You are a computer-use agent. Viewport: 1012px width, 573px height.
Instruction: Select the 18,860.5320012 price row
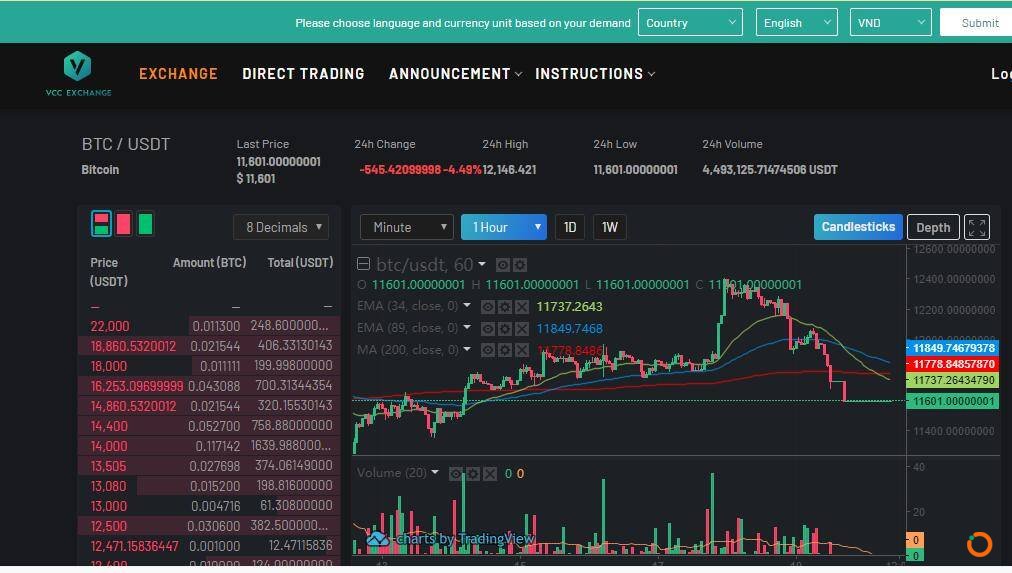[x=208, y=346]
